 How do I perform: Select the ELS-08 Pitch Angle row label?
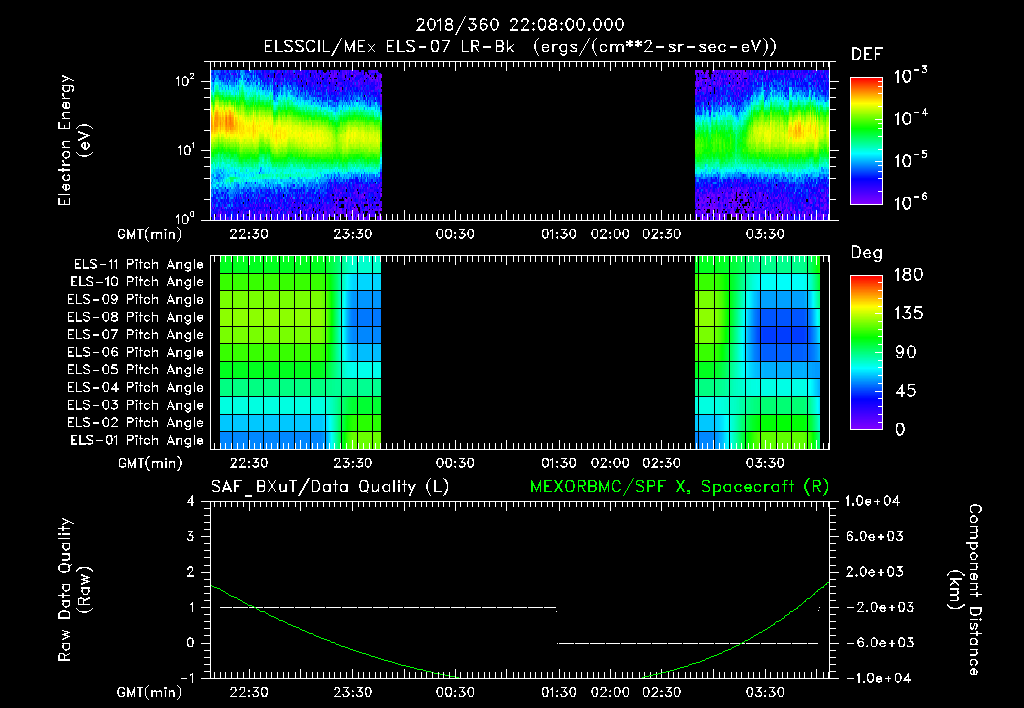(x=135, y=317)
